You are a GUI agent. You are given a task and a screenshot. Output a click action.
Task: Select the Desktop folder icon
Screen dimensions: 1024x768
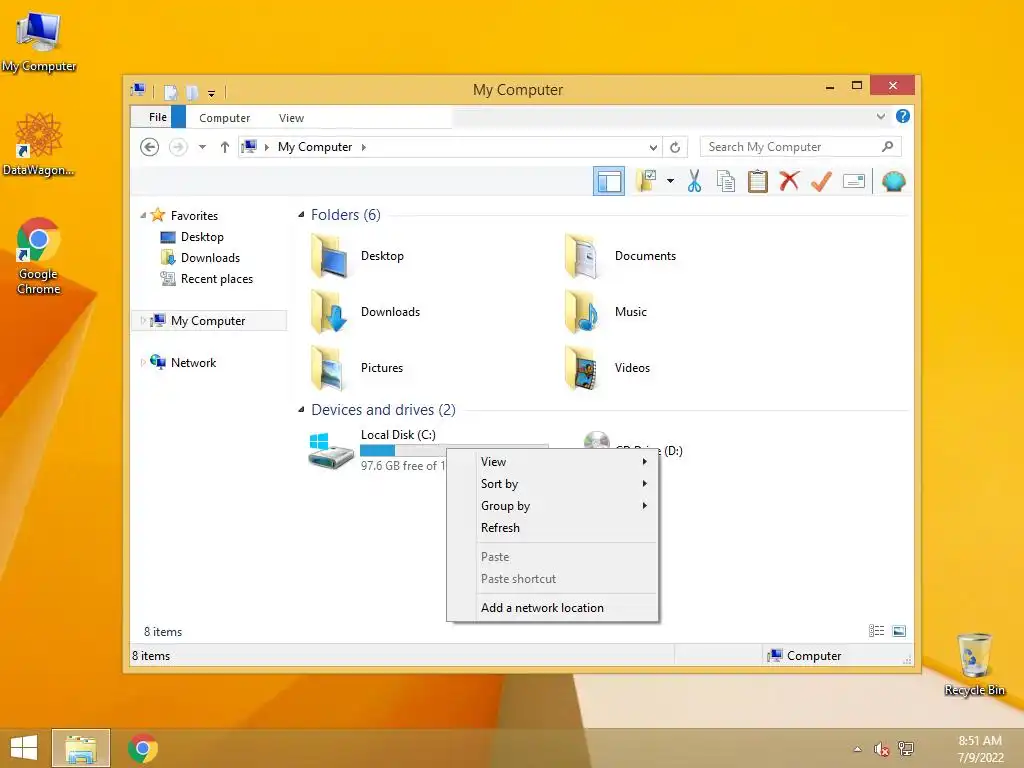(x=329, y=255)
